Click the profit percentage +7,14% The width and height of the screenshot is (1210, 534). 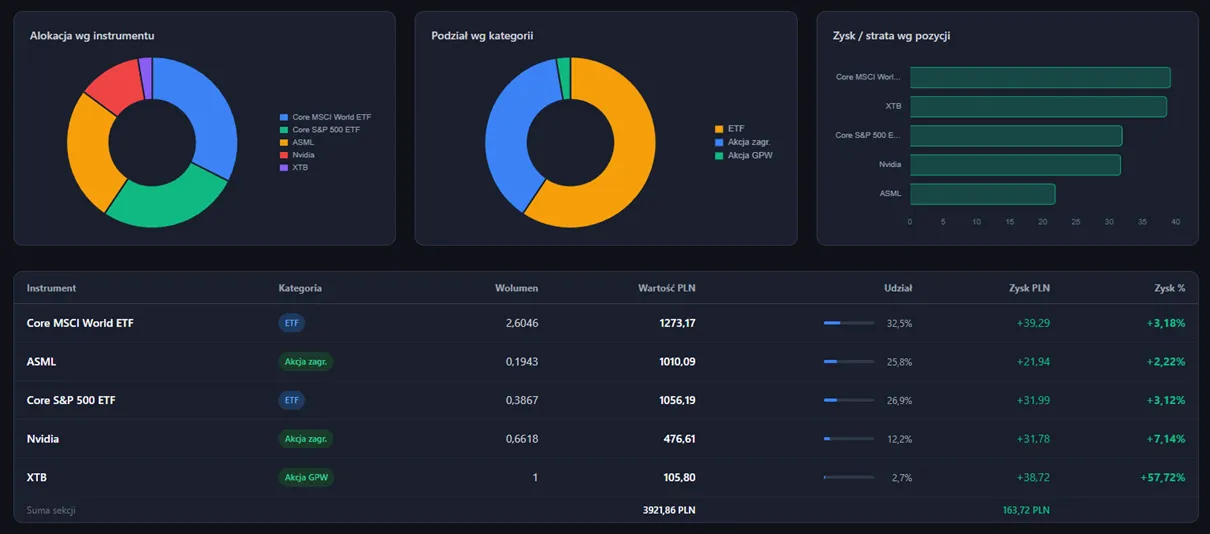[x=1166, y=439]
